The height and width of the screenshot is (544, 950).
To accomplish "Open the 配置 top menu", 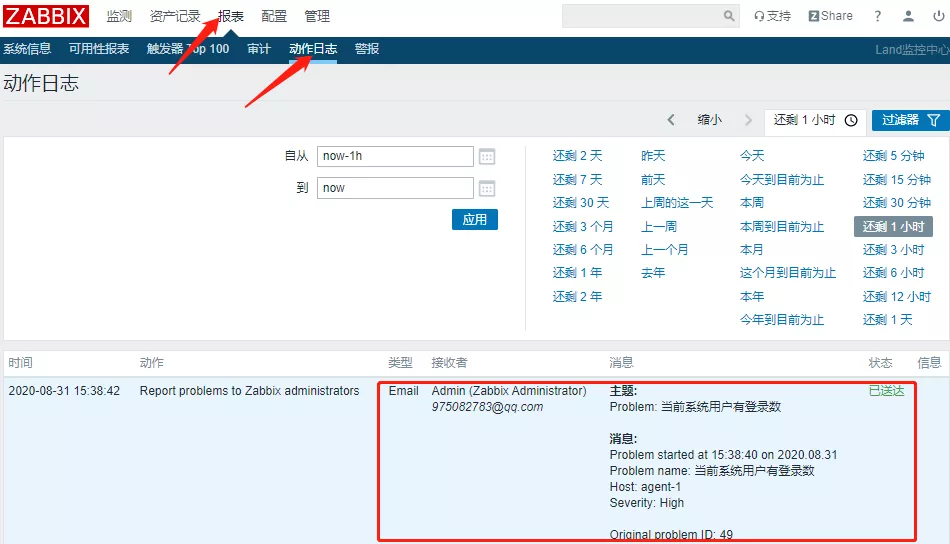I will tap(274, 16).
